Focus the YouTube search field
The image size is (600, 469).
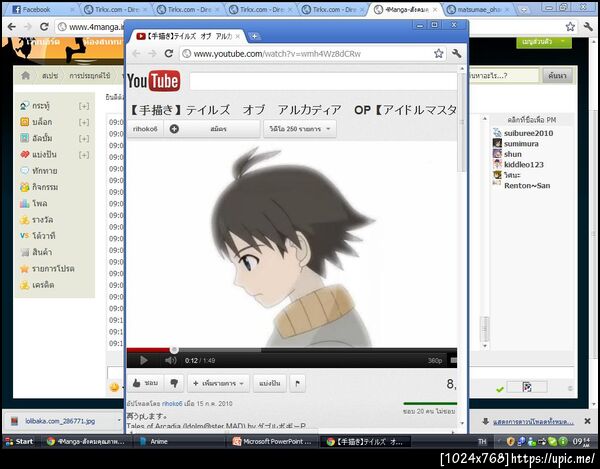coord(323,81)
